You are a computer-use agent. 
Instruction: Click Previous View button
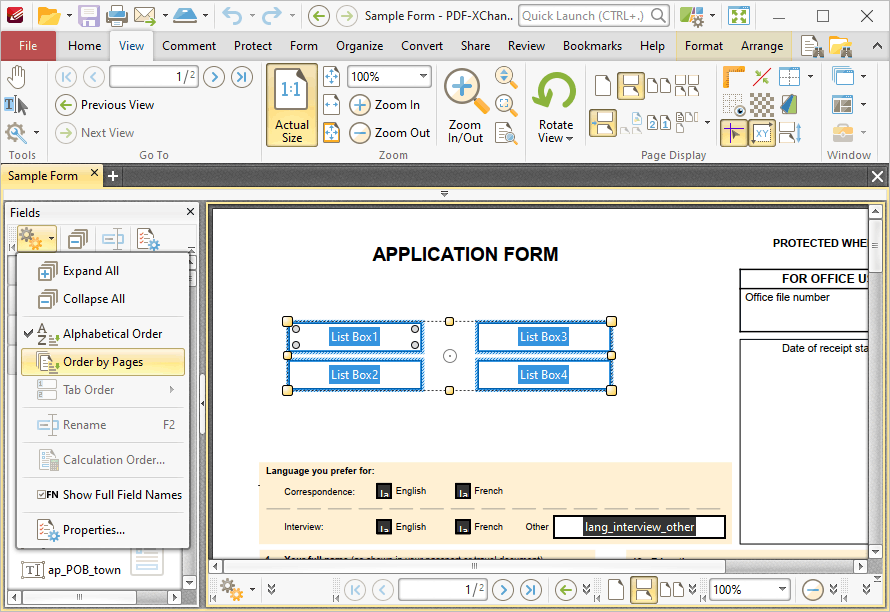[105, 104]
